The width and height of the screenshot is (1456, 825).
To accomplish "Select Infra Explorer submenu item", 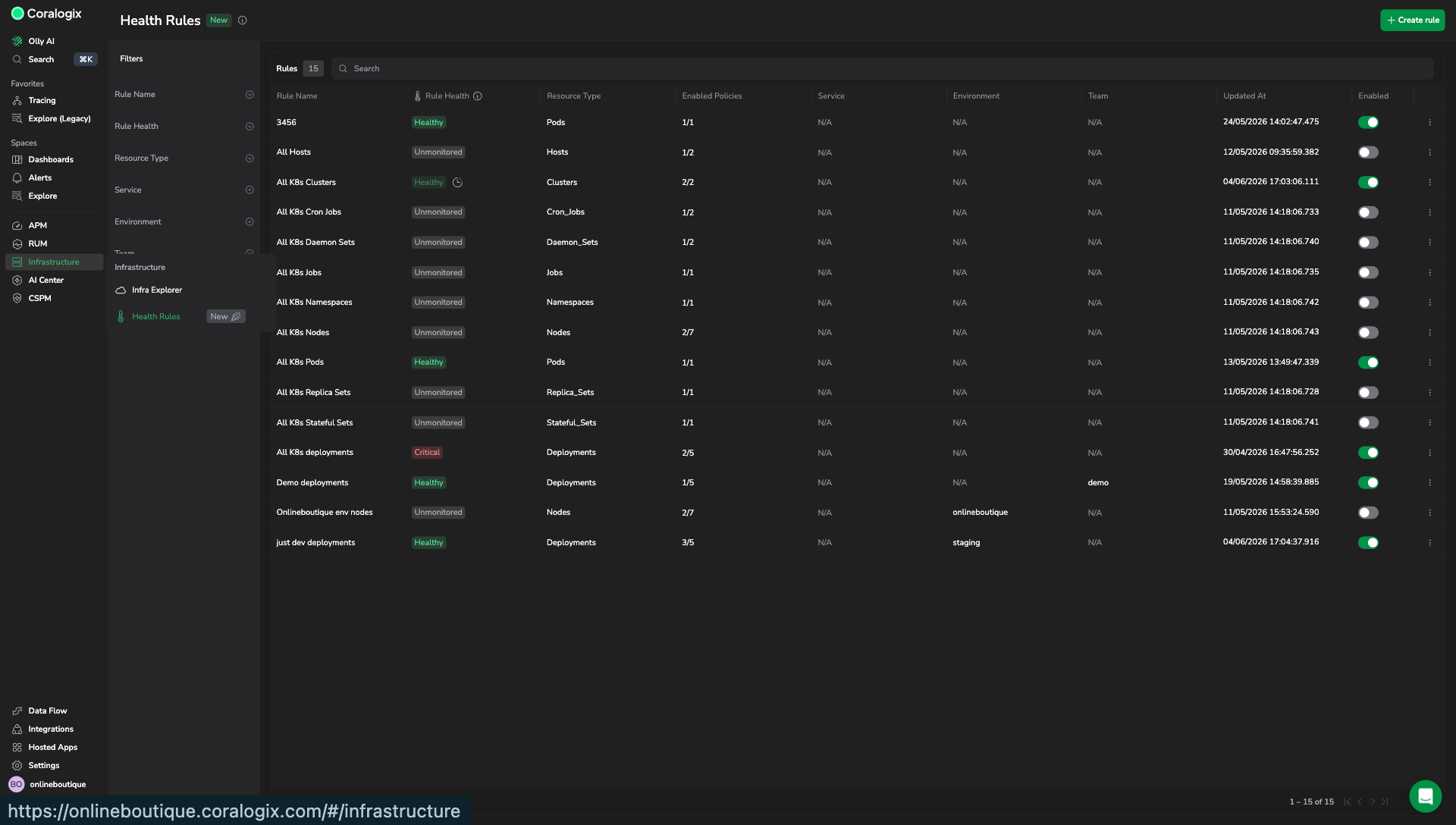I will (157, 290).
